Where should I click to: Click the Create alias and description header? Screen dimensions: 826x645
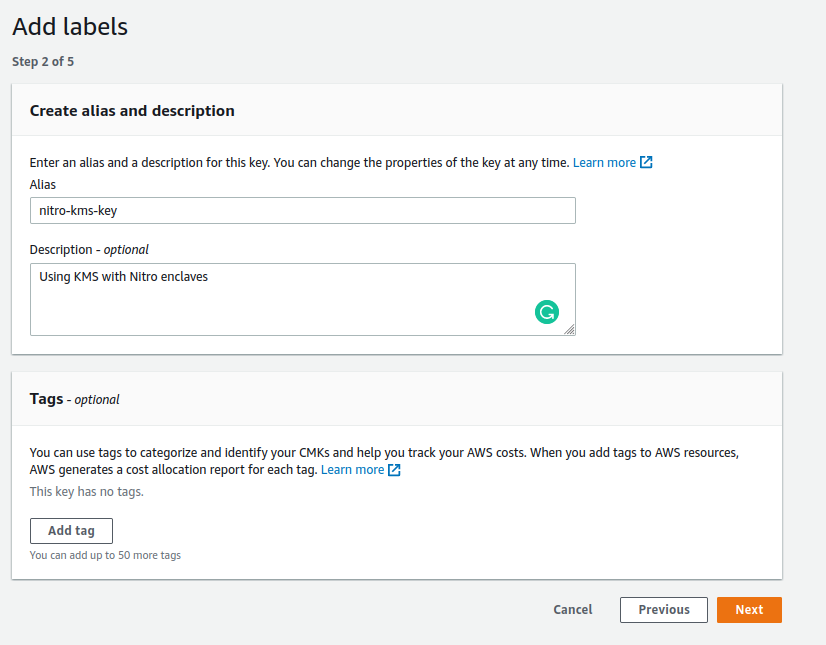(132, 111)
